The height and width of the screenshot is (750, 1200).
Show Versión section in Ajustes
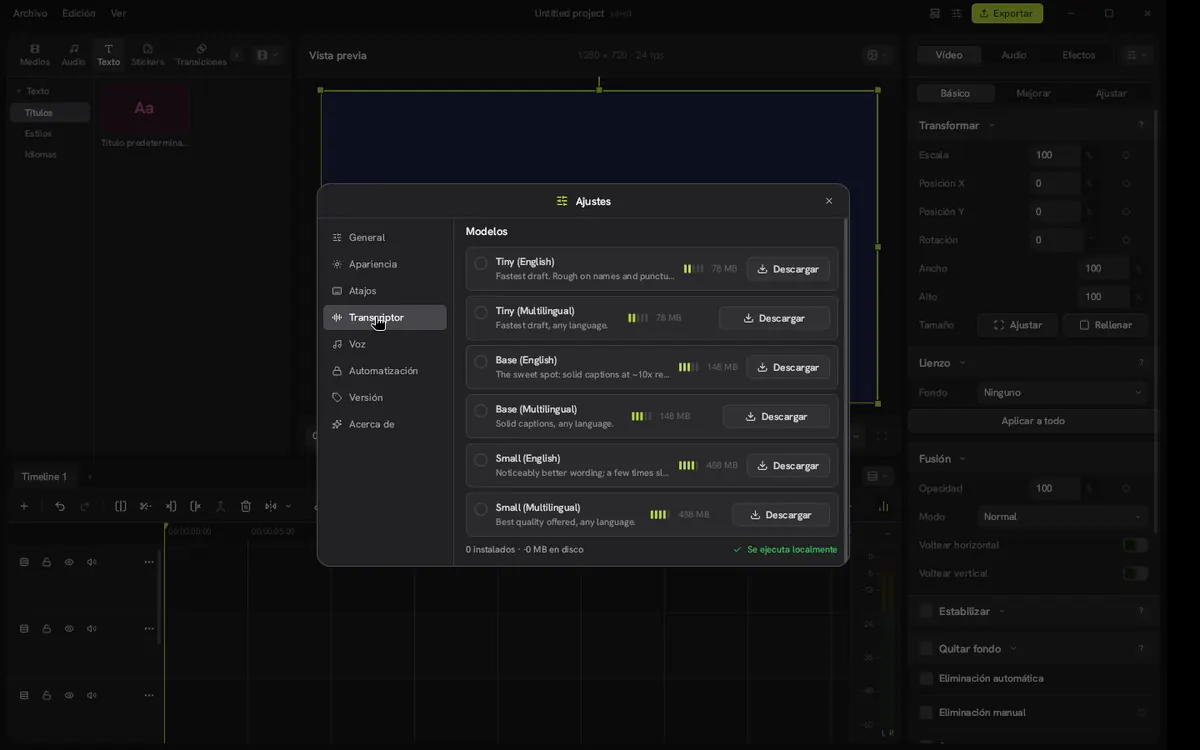(x=385, y=397)
